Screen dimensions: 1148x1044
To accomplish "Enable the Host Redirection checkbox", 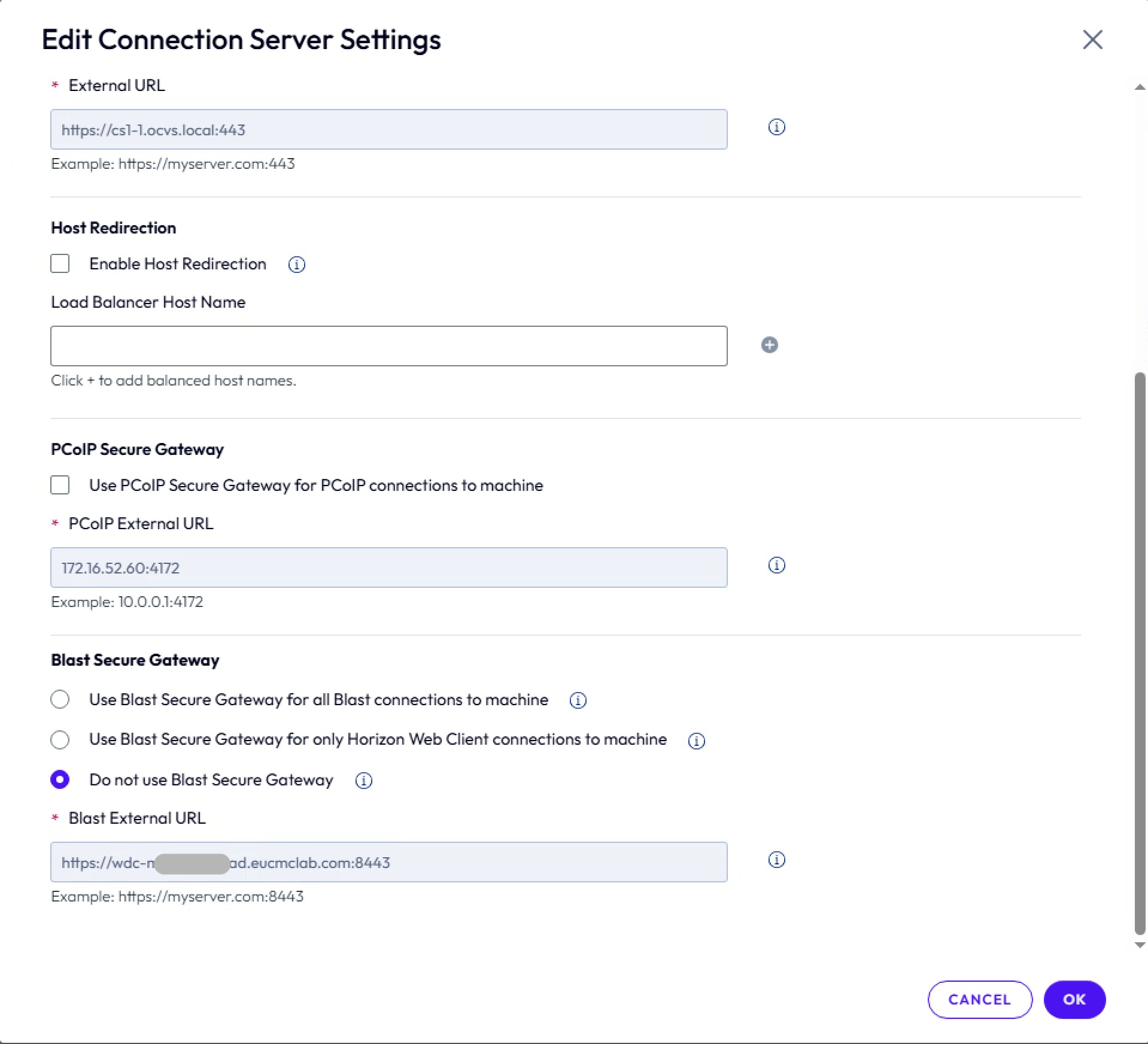I will [x=60, y=264].
